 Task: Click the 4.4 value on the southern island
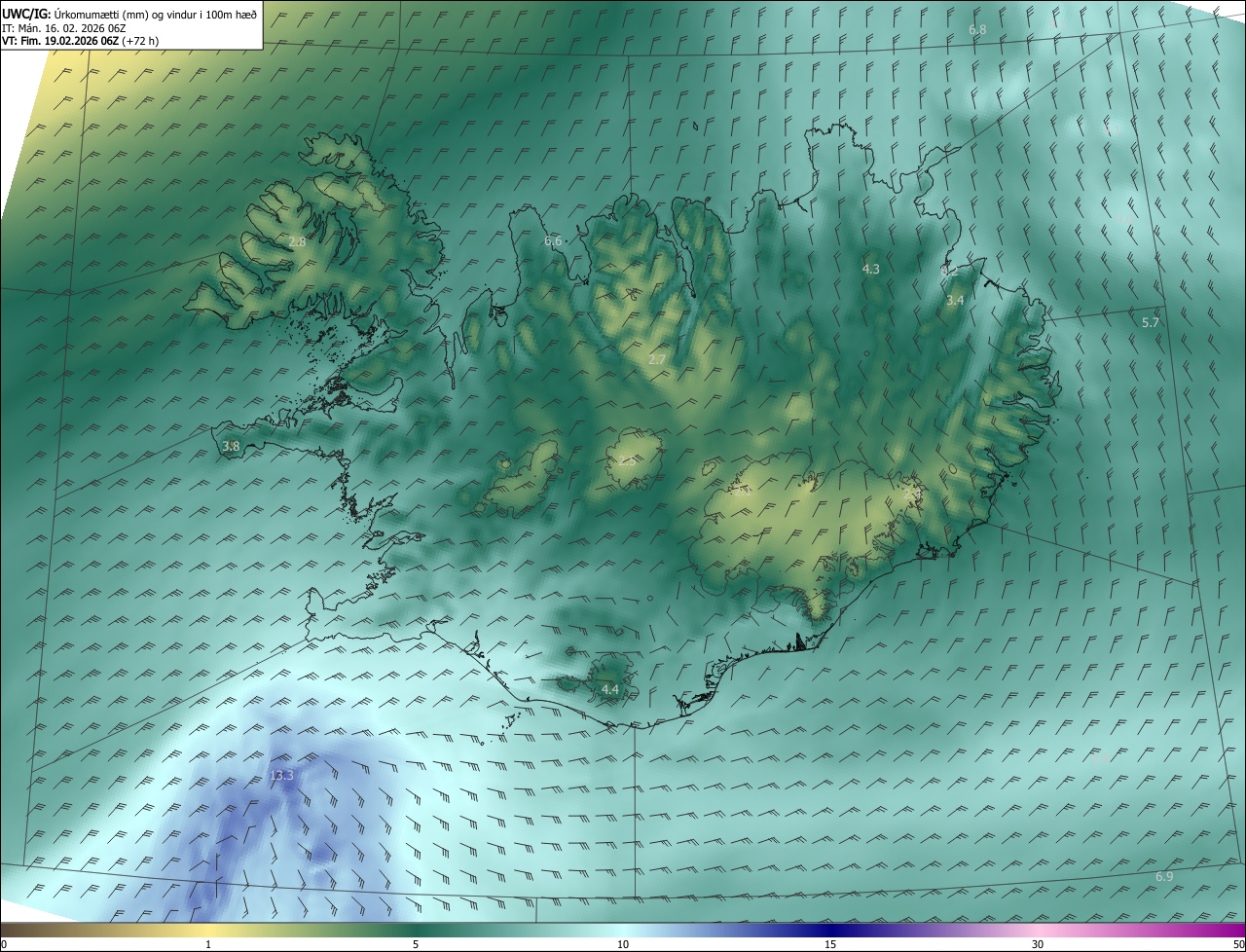pos(610,689)
